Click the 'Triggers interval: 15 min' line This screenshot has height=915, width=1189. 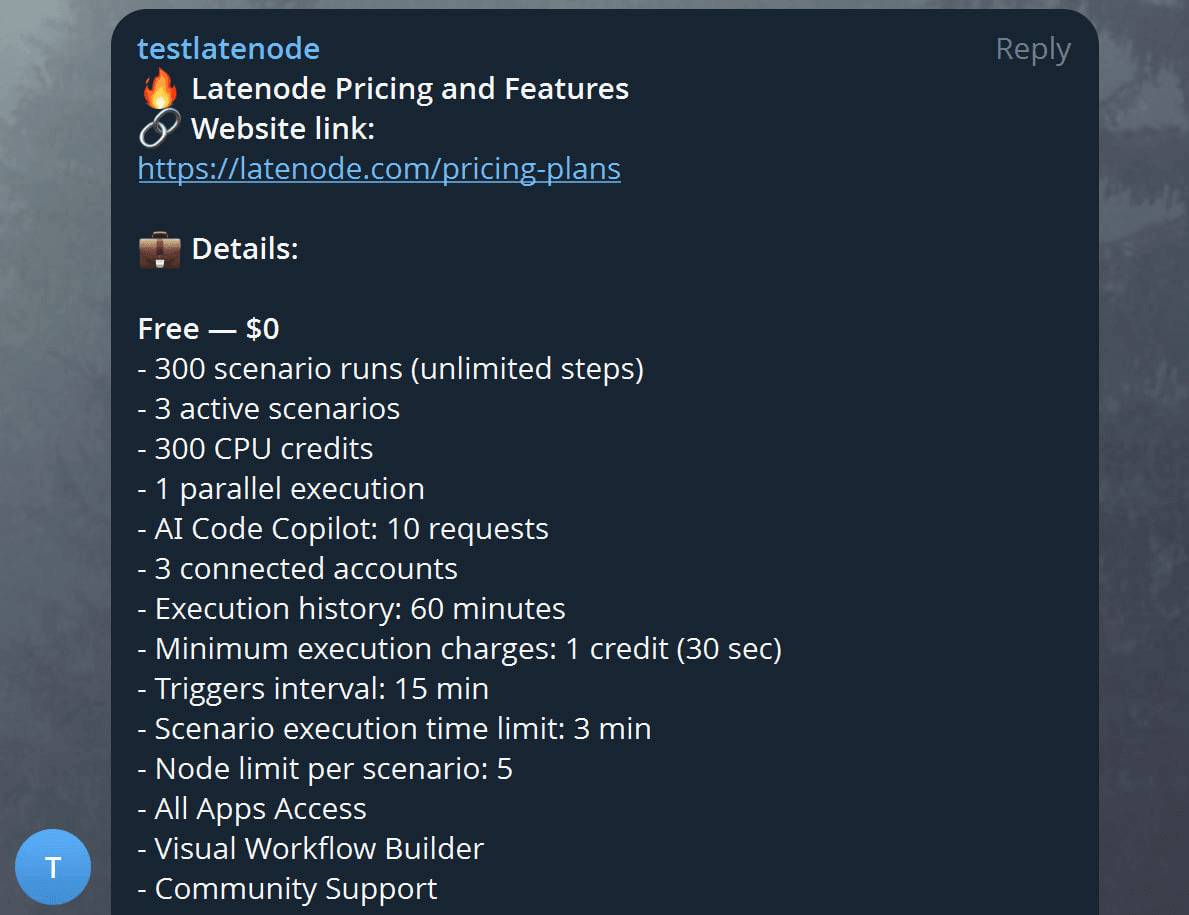[313, 689]
